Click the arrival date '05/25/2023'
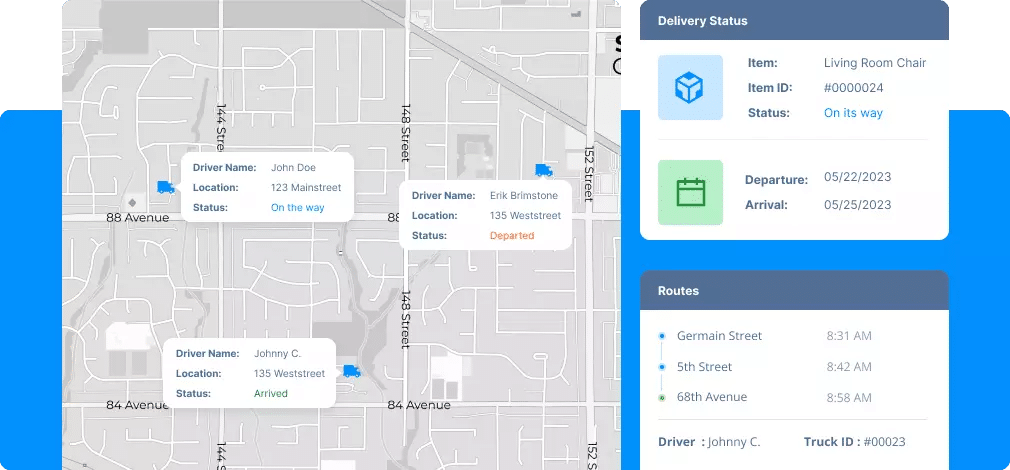The image size is (1010, 470). [x=857, y=205]
